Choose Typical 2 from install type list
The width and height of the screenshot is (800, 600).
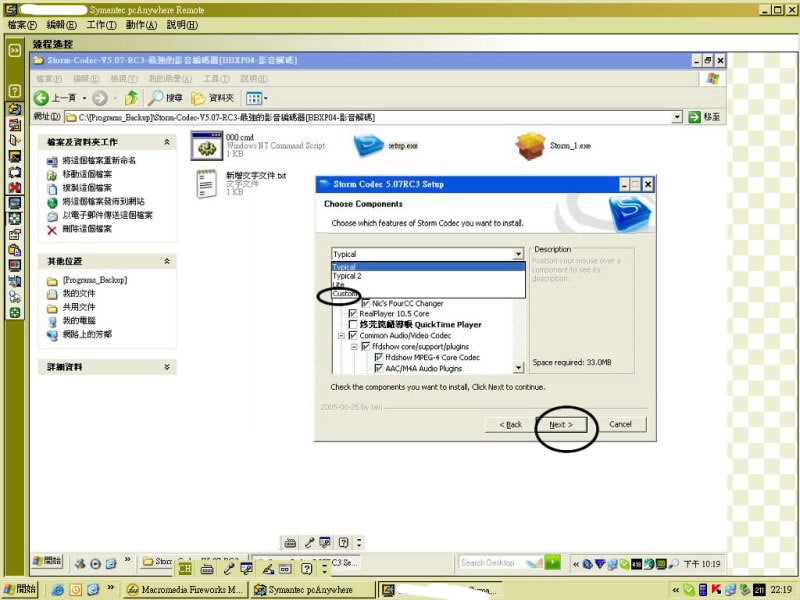point(428,276)
